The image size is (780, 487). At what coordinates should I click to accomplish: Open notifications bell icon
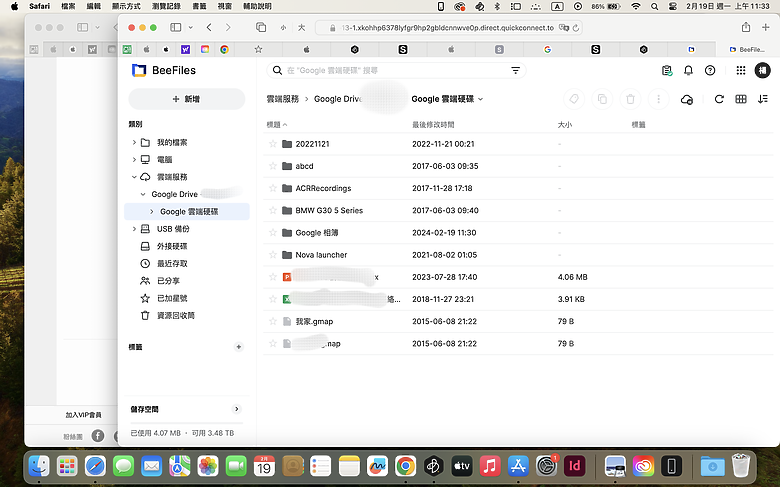(688, 71)
